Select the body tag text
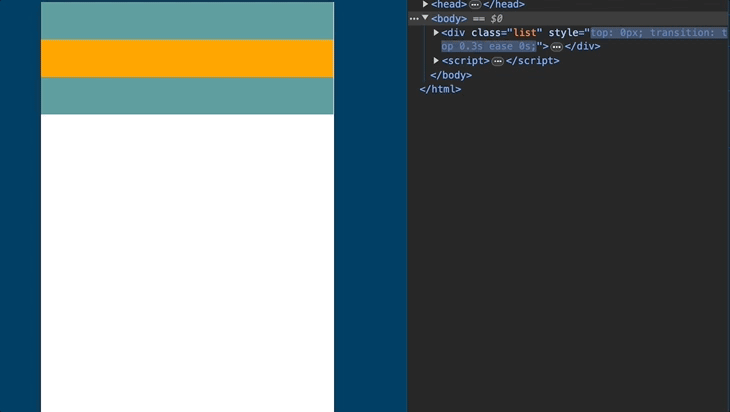Screen dimensions: 730x412 [449, 19]
